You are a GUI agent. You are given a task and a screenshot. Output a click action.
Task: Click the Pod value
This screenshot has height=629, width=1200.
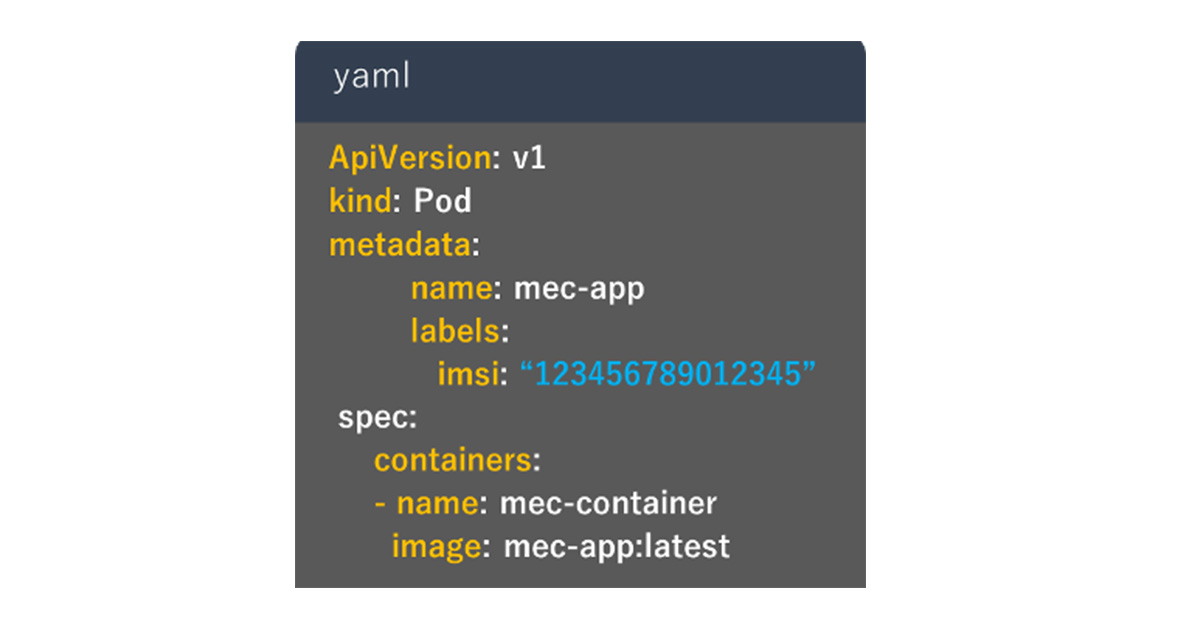click(x=442, y=202)
